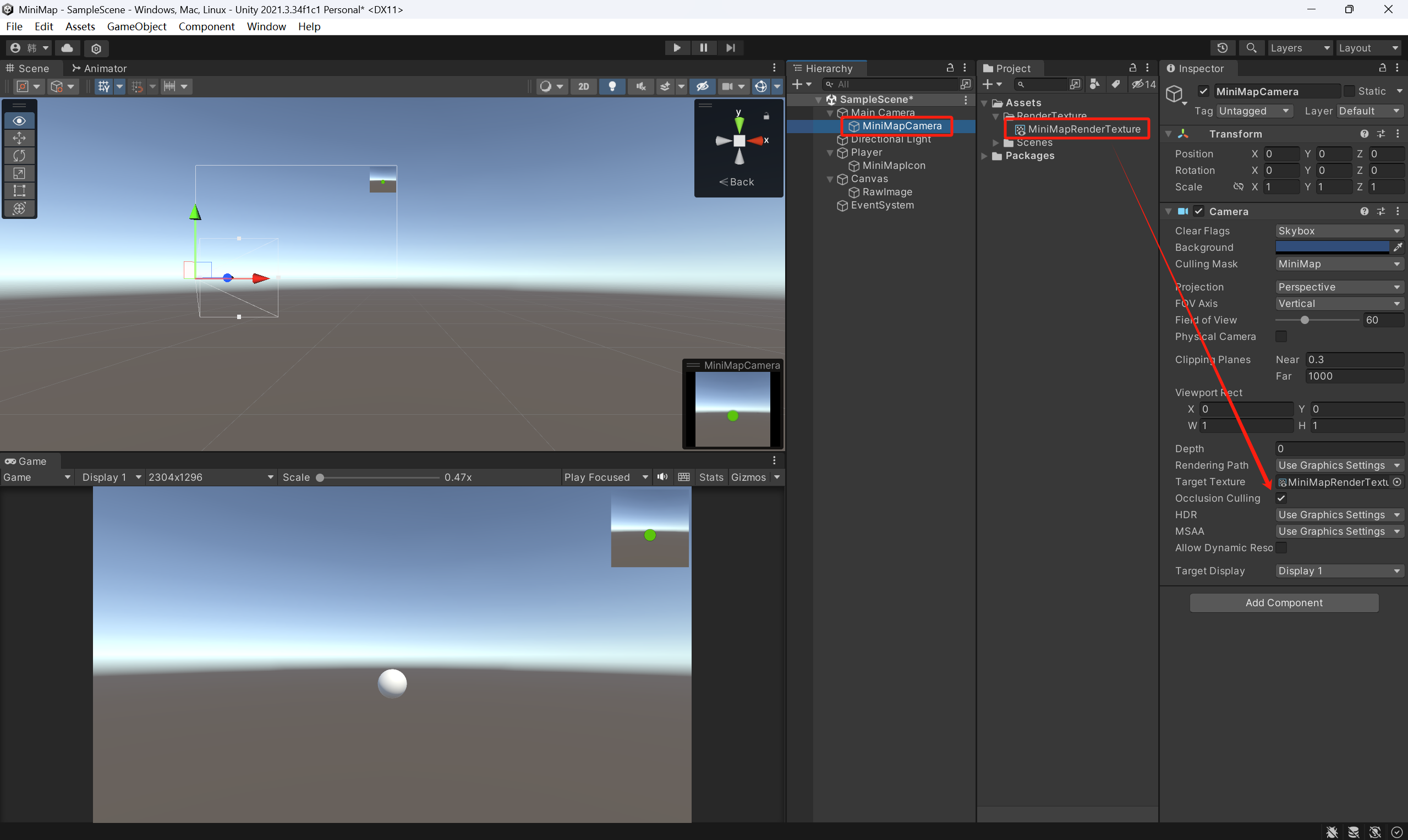Toggle scene lighting bulb icon

point(612,86)
